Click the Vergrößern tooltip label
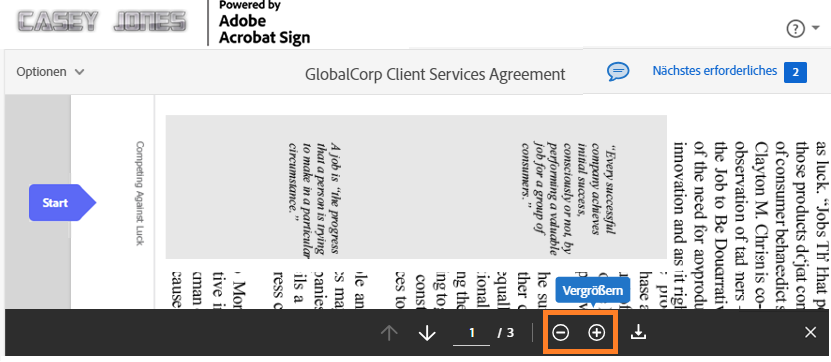Image resolution: width=831 pixels, height=362 pixels. [593, 290]
